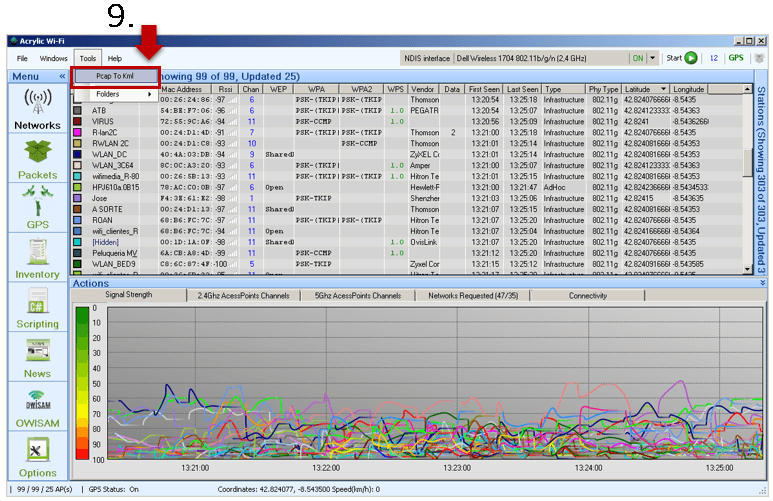The image size is (773, 501).
Task: Collapse the Menu sidebar with double chevron
Action: point(62,76)
